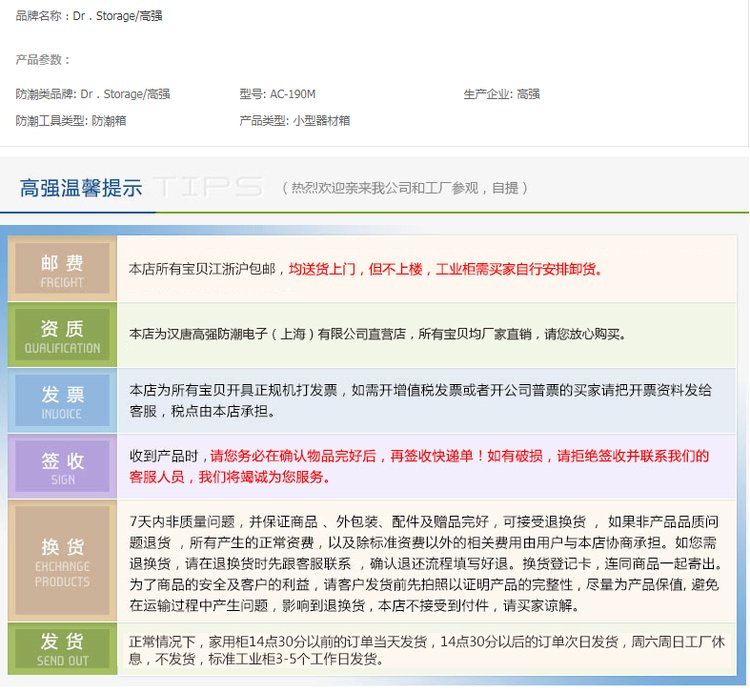
Task: Click the purple 签收 SIGN badge
Action: point(62,467)
